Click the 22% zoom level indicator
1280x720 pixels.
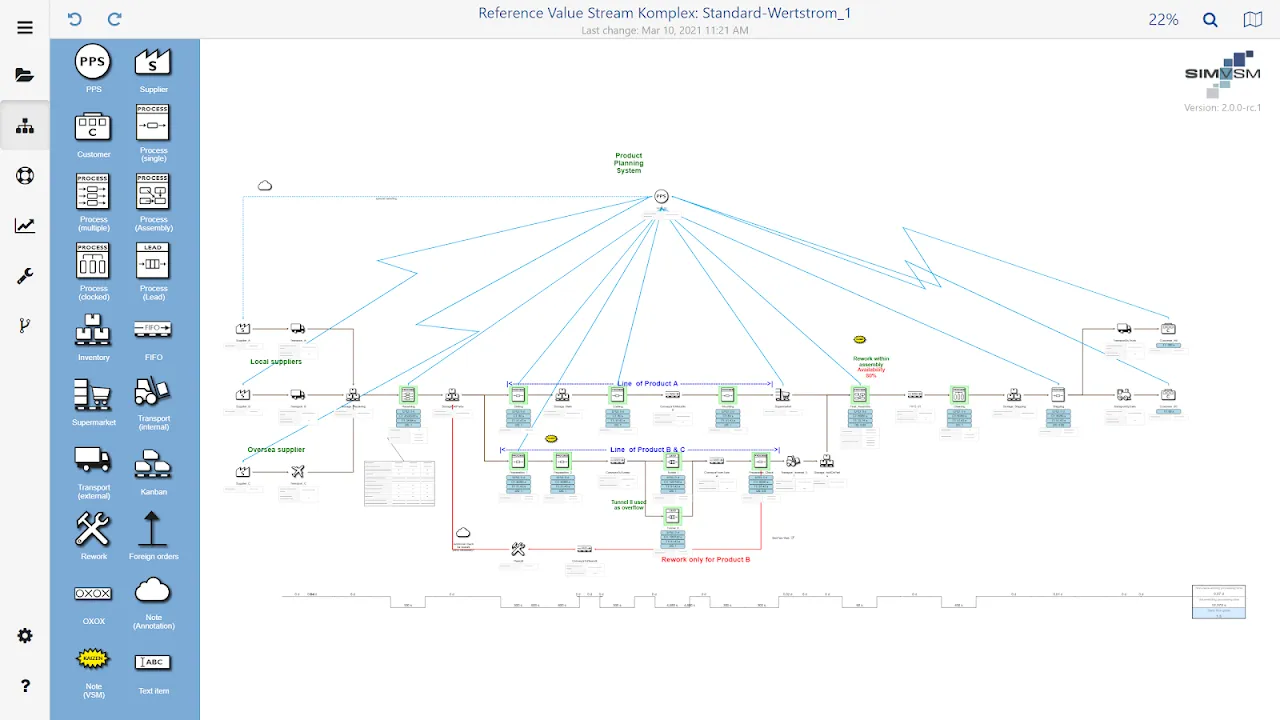1163,19
